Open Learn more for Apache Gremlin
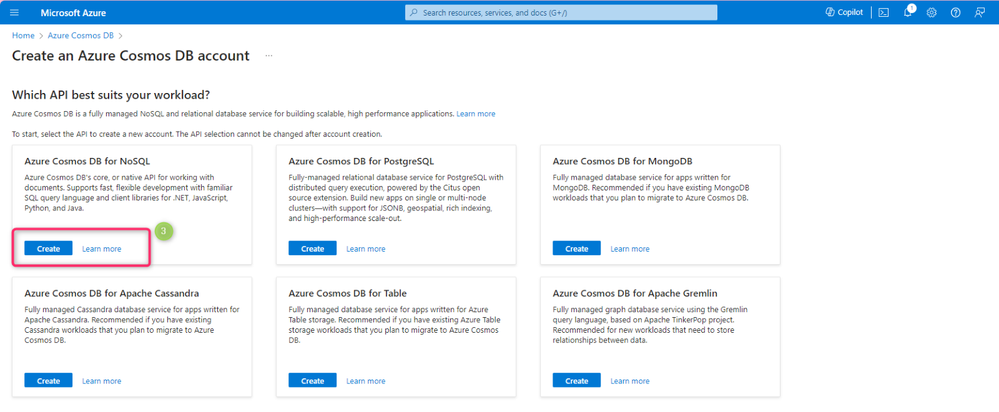This screenshot has height=412, width=999. click(630, 381)
